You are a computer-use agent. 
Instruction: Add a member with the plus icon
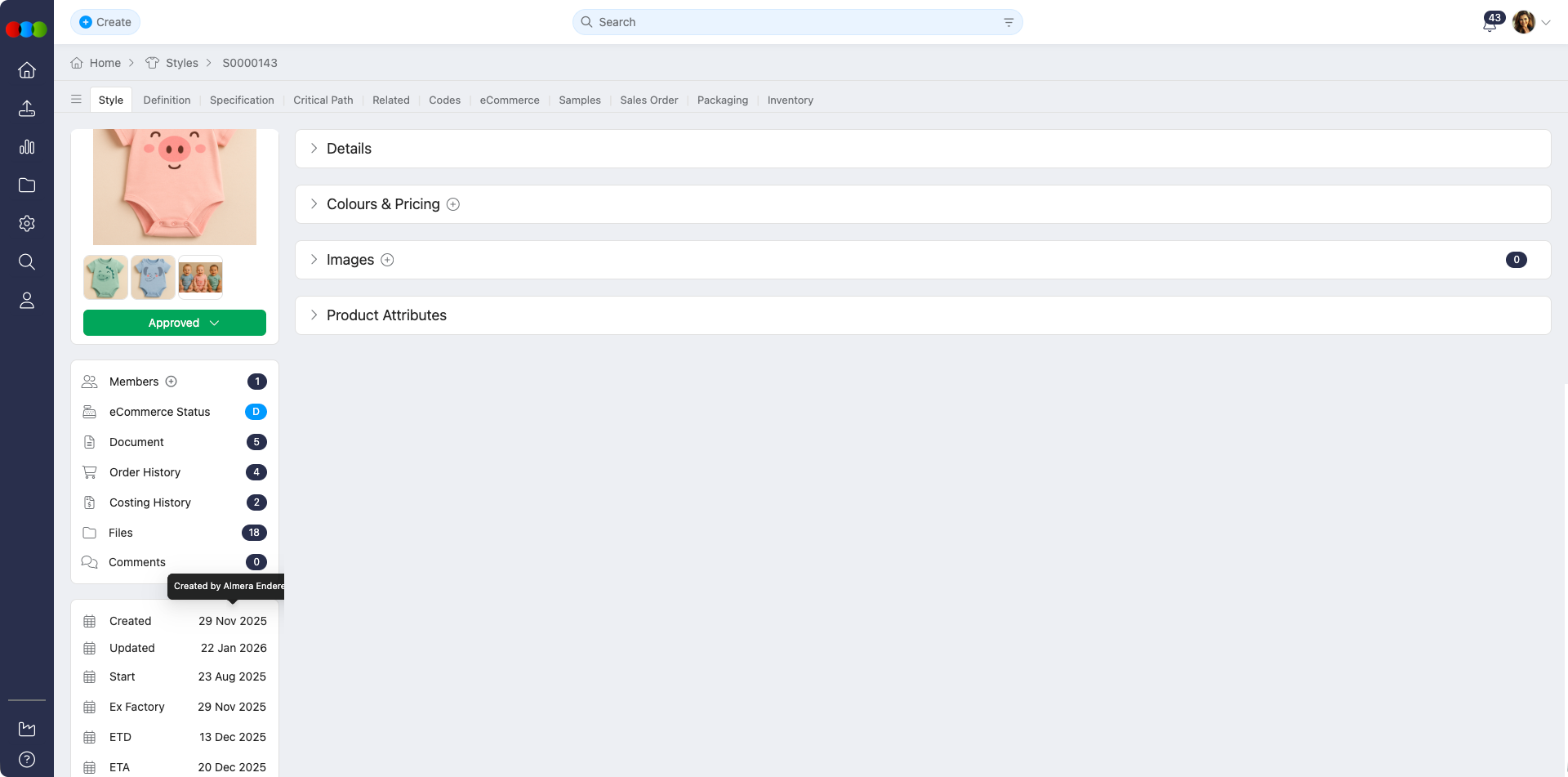point(171,382)
